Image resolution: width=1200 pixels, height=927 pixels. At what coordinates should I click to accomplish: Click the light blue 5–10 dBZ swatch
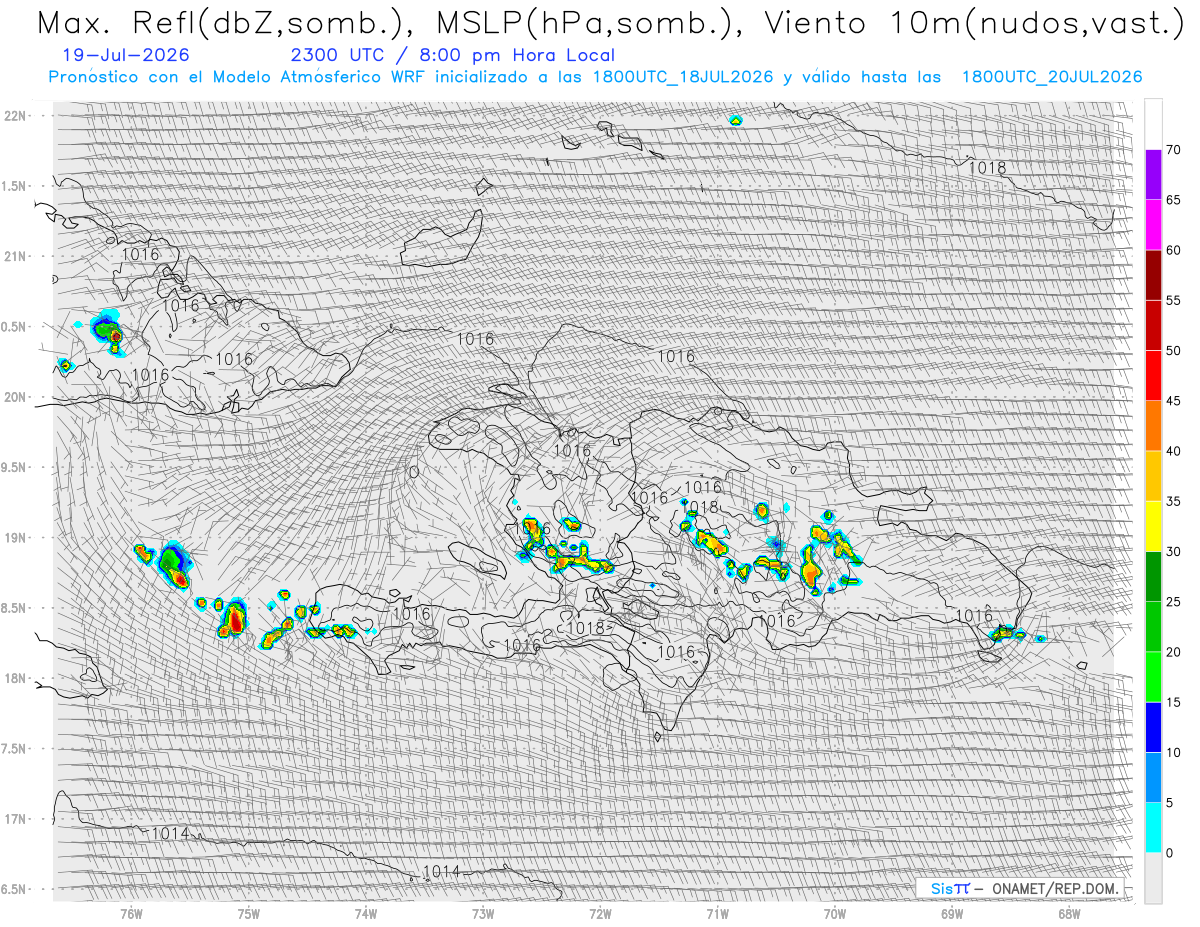click(x=1153, y=778)
